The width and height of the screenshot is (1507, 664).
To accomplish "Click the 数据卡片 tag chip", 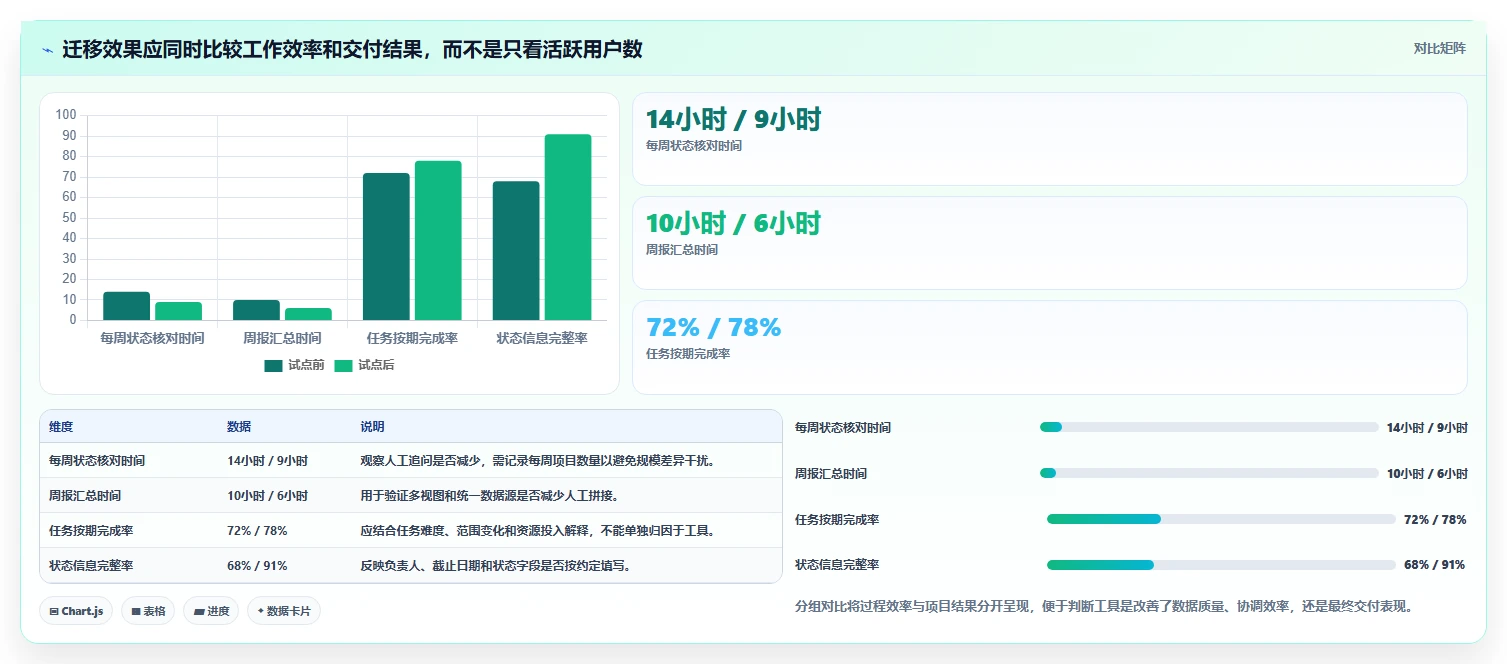I will (284, 611).
